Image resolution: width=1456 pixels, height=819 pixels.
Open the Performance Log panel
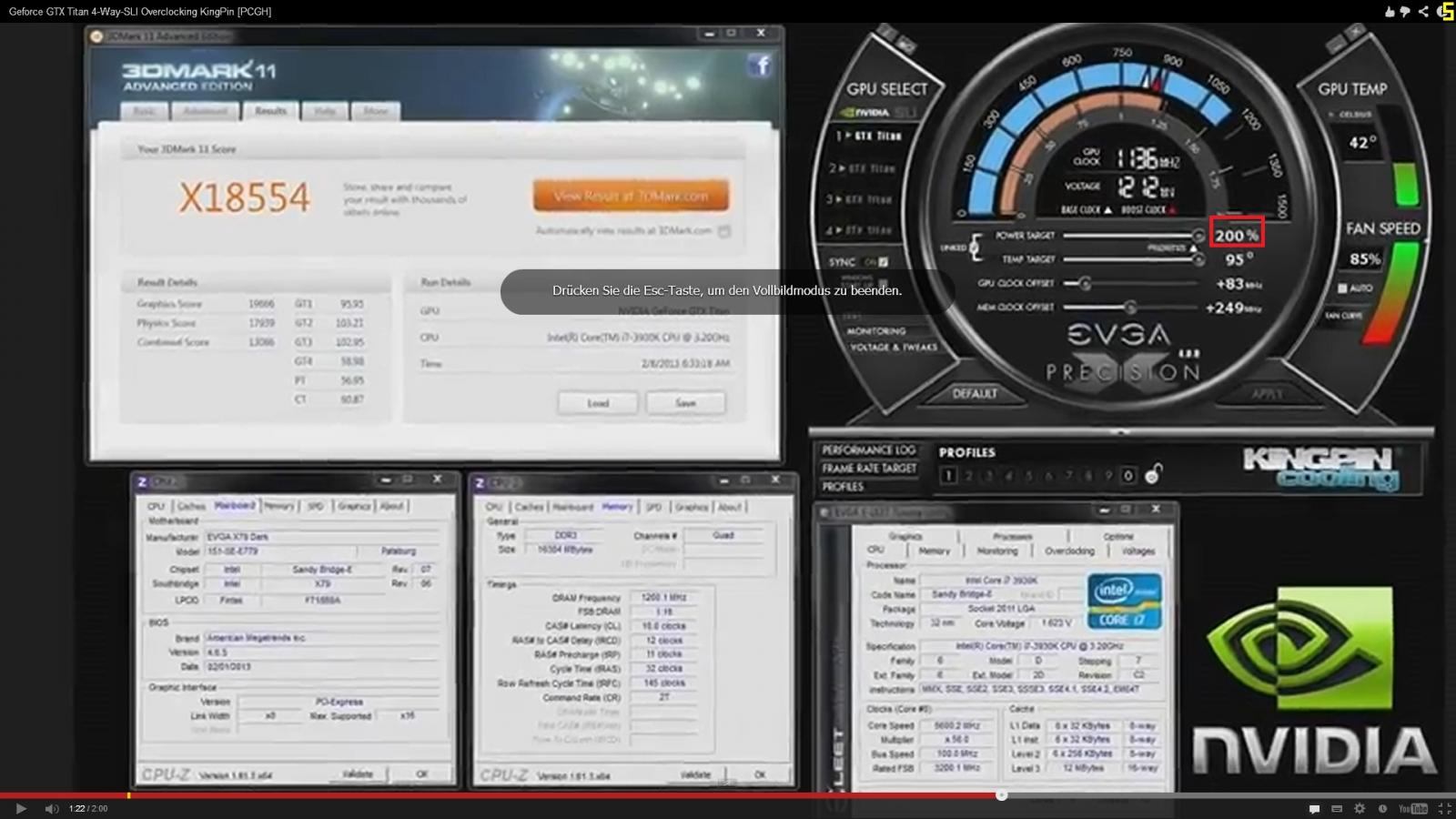point(868,450)
